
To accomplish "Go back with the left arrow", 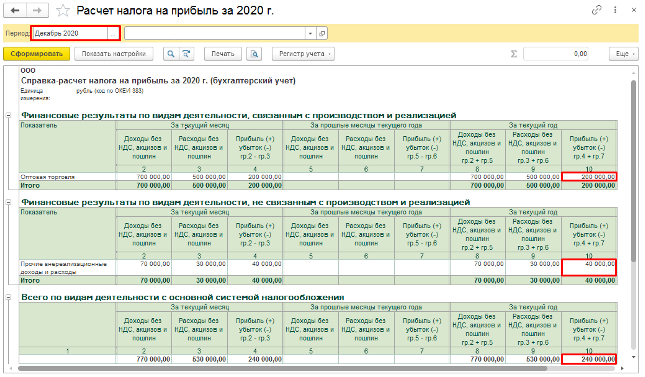I will point(15,11).
